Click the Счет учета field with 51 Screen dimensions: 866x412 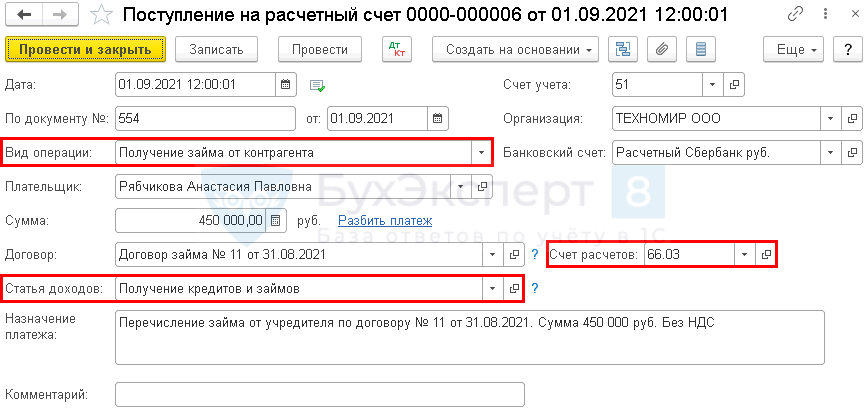657,85
